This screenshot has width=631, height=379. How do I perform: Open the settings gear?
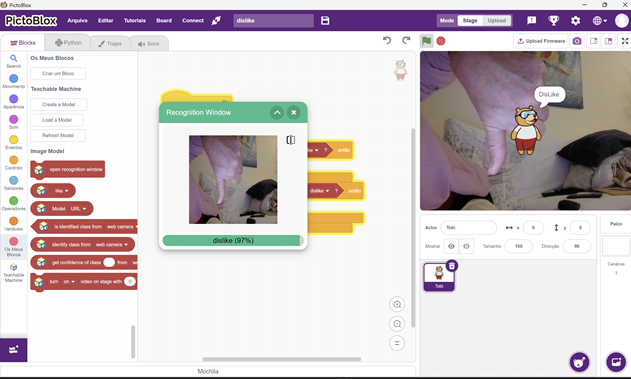(x=576, y=21)
